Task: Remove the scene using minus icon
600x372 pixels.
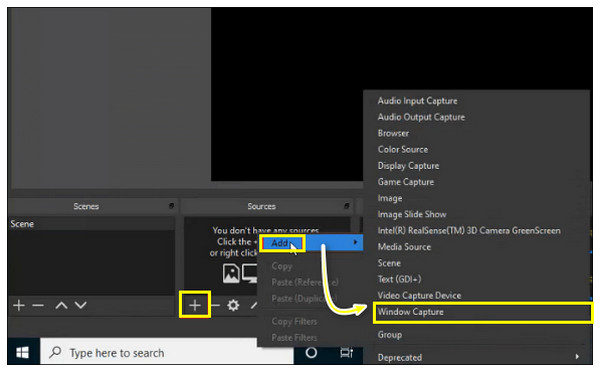Action: click(x=38, y=305)
